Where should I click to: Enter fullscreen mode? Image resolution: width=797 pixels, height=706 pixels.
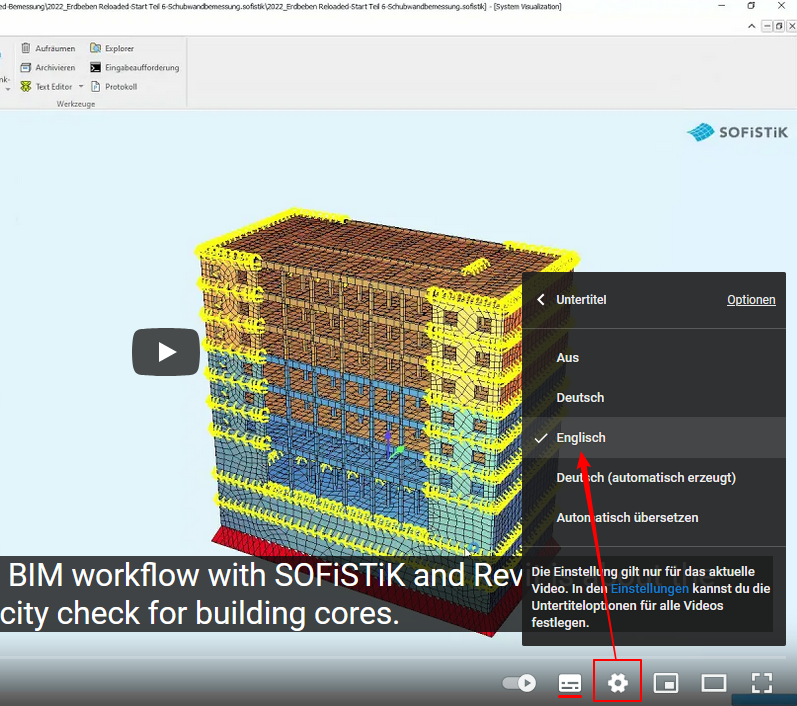tap(761, 683)
